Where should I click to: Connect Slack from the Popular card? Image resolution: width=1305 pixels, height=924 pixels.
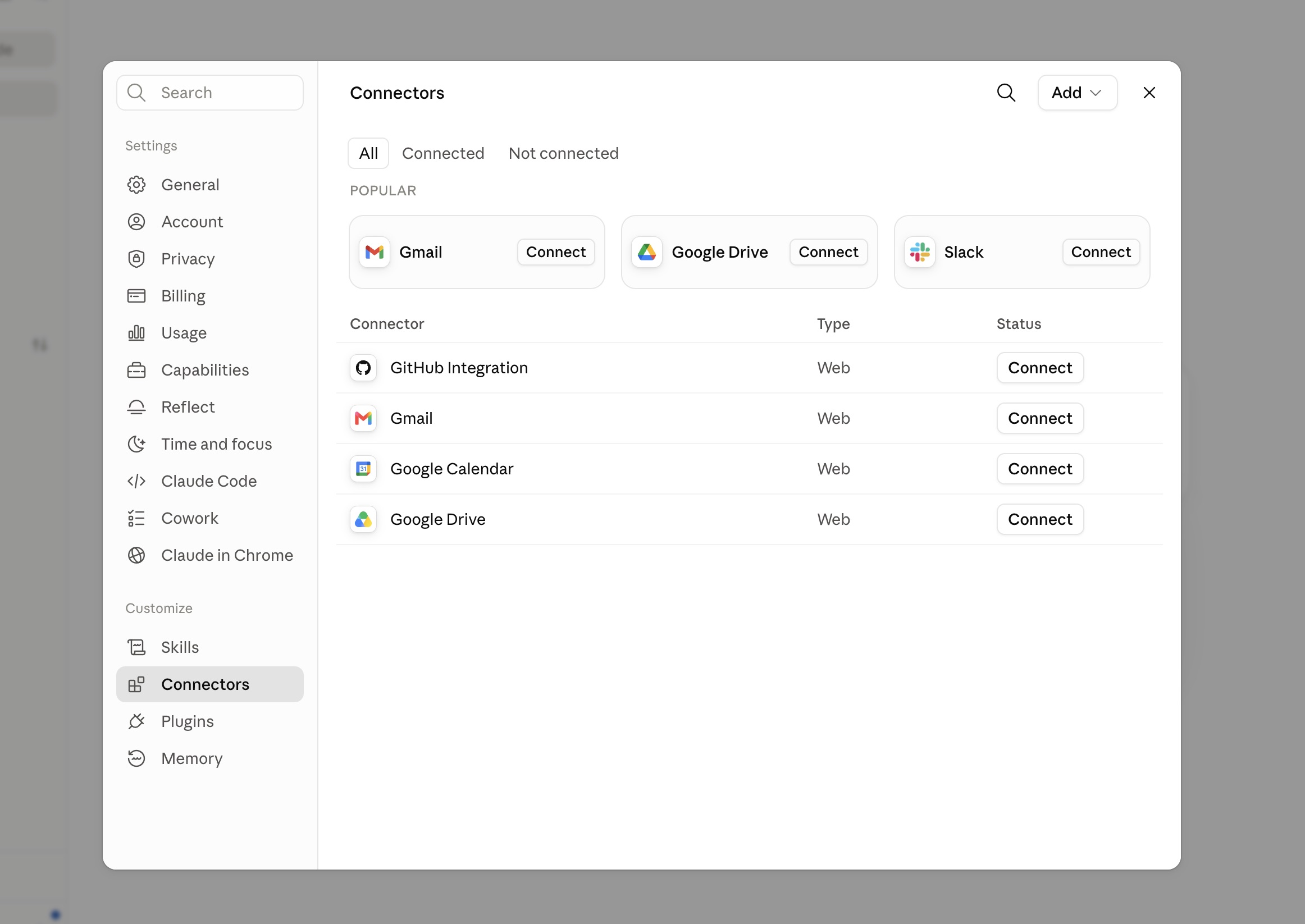[x=1101, y=252]
